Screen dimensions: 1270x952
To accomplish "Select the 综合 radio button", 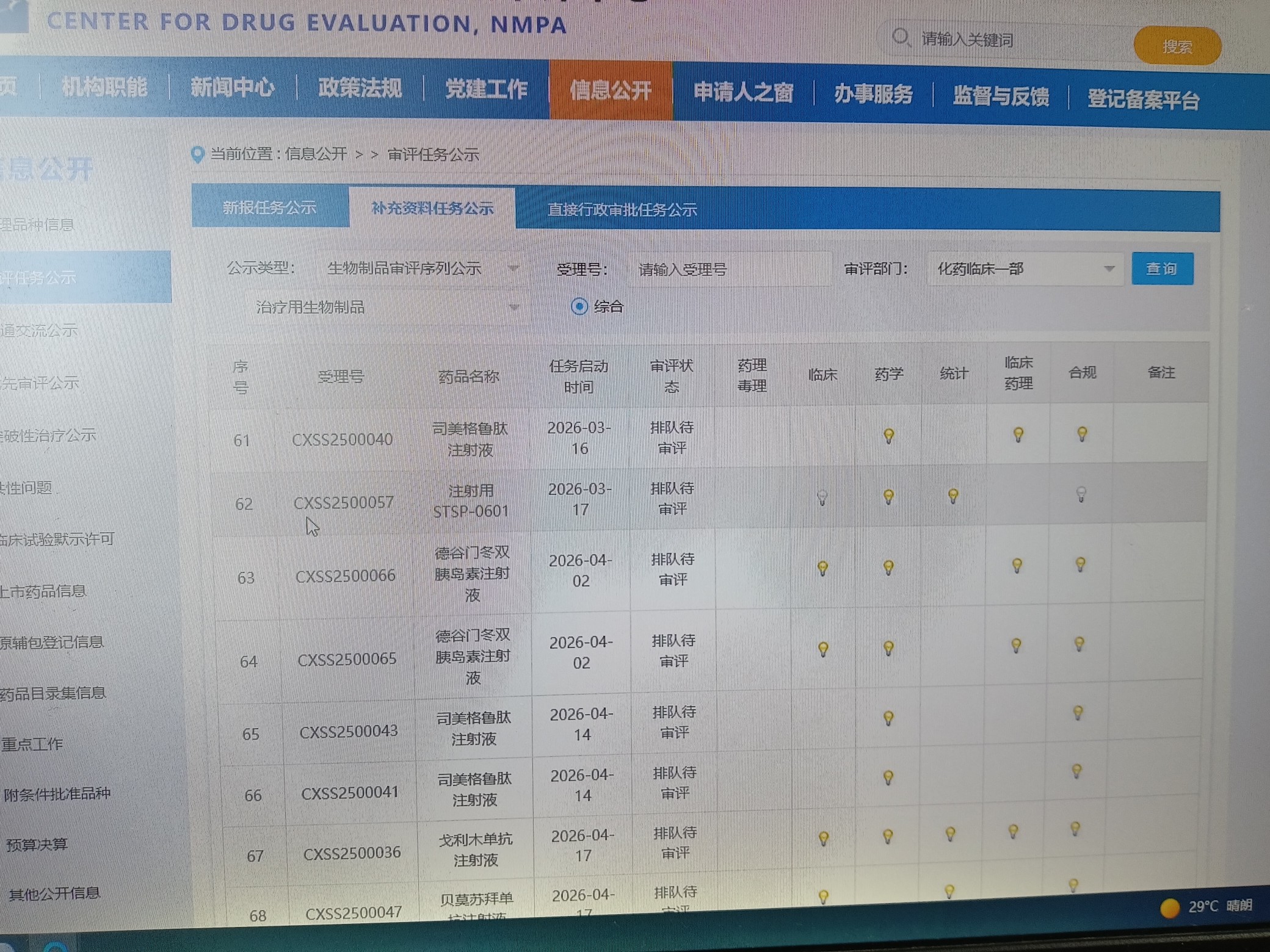I will point(579,306).
